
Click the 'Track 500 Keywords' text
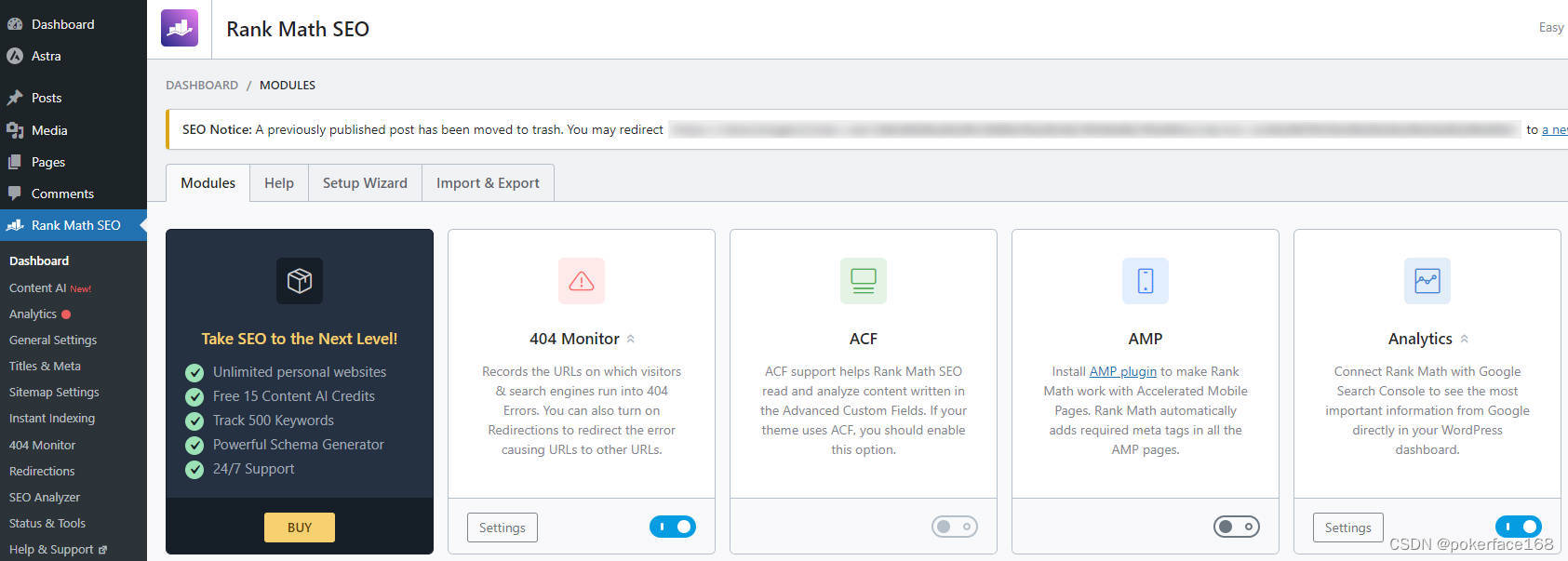(274, 421)
